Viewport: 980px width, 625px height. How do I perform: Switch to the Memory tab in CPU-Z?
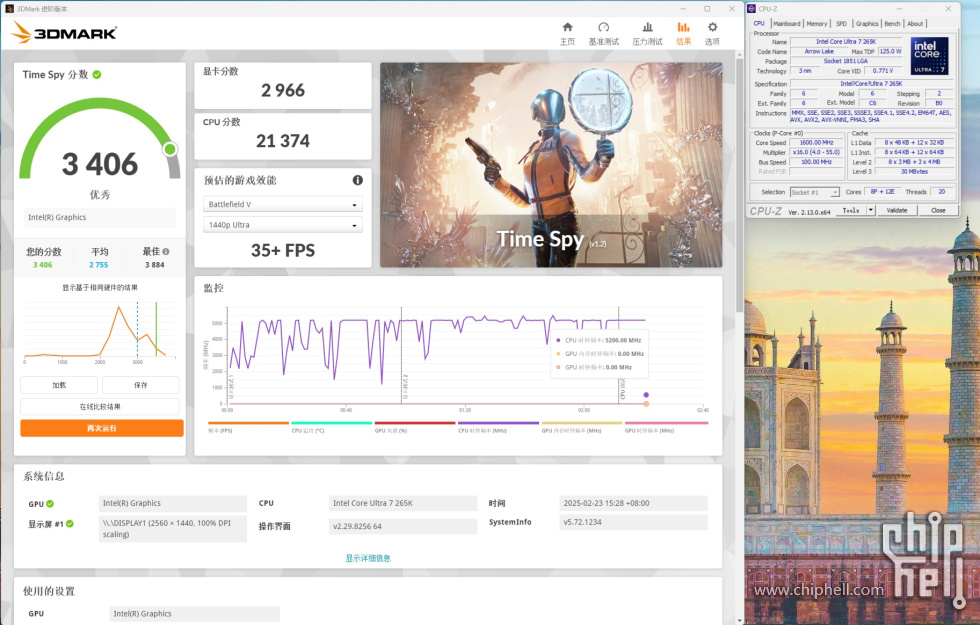click(x=817, y=24)
